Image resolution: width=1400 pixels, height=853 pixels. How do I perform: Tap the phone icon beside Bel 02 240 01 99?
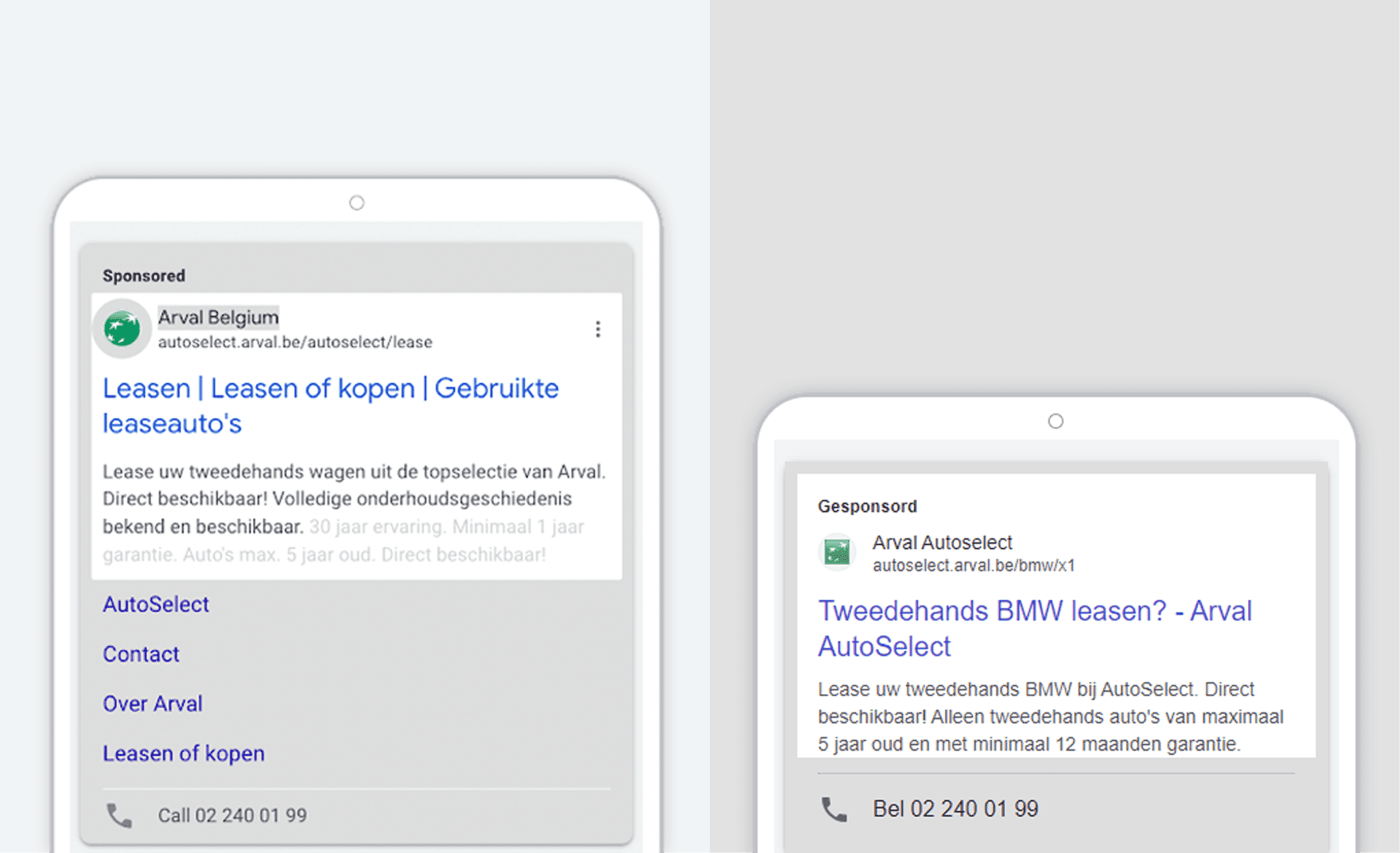click(834, 809)
